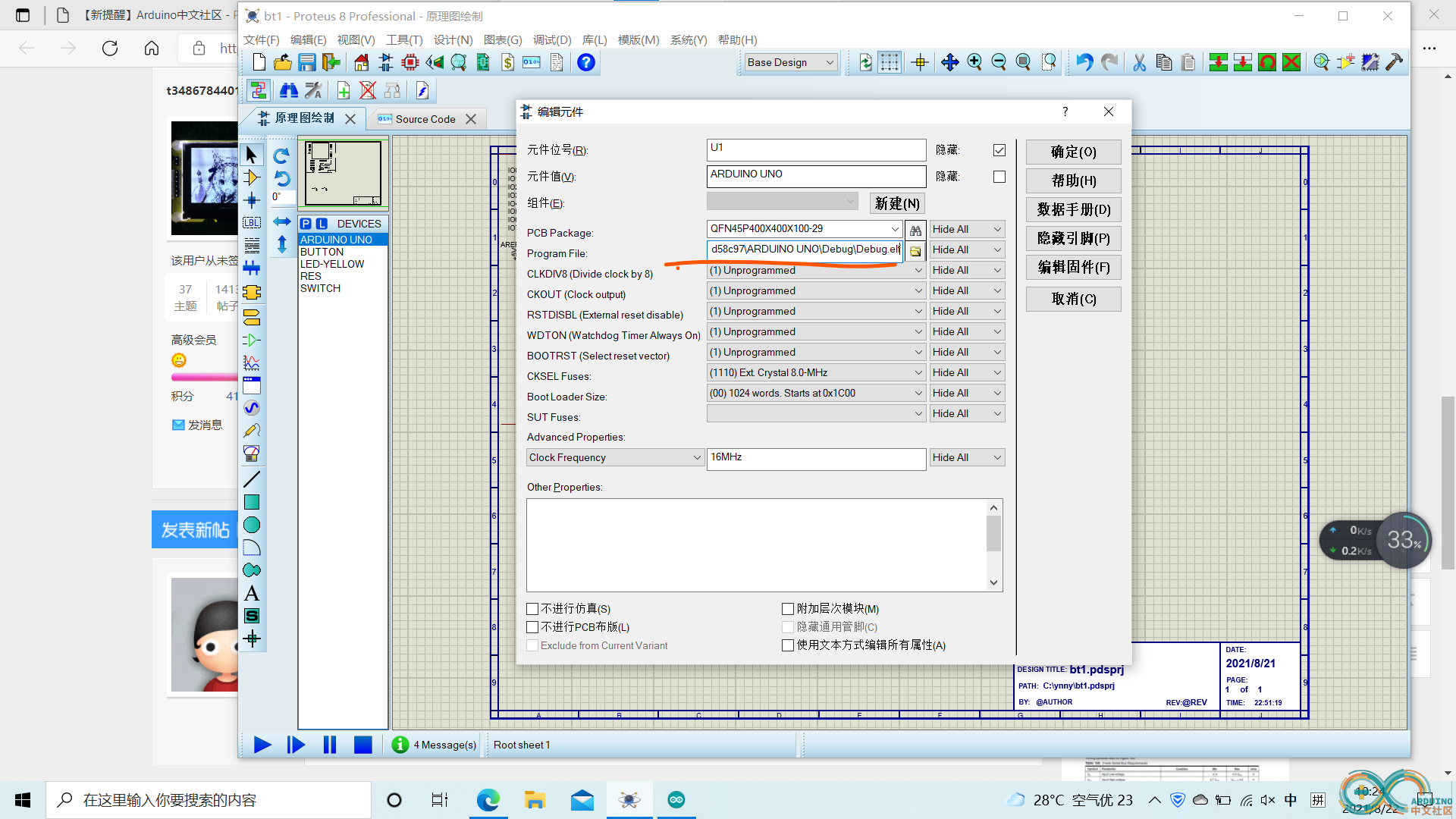Open the CLKDIV8 Unprogrammed dropdown
This screenshot has width=1456, height=819.
pyautogui.click(x=816, y=271)
